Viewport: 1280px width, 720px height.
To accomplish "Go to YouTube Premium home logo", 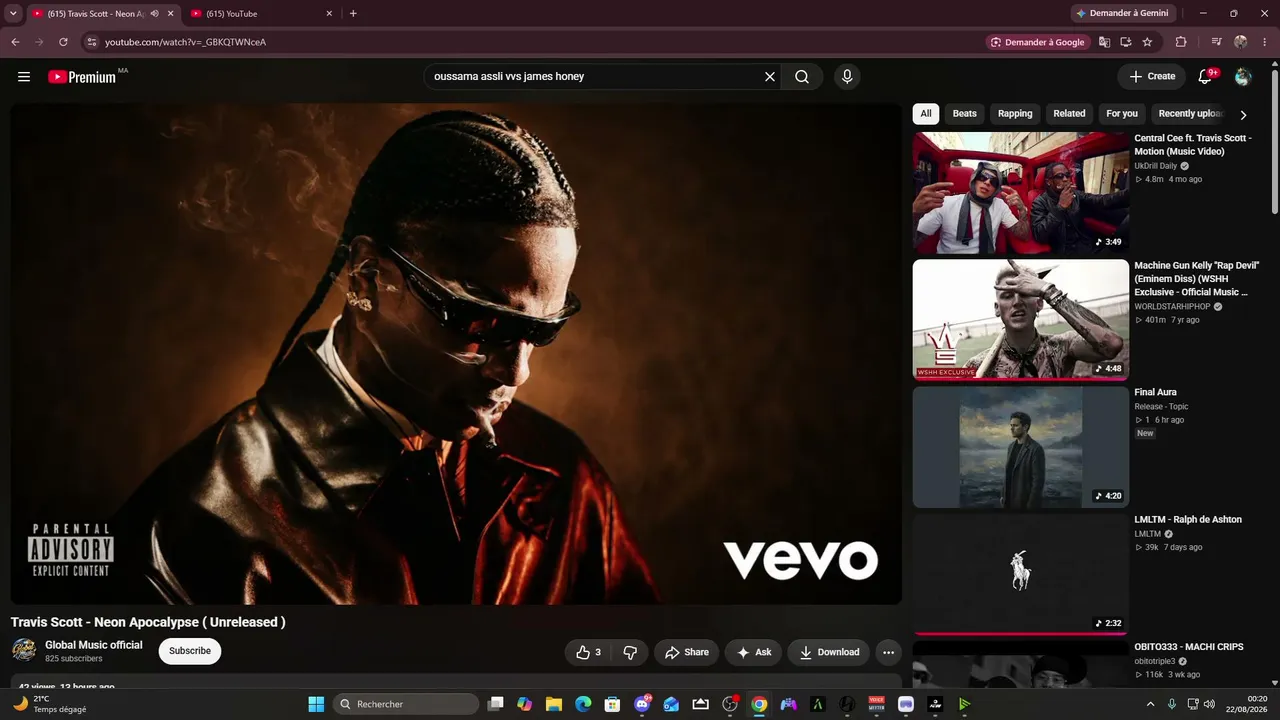I will 82,77.
